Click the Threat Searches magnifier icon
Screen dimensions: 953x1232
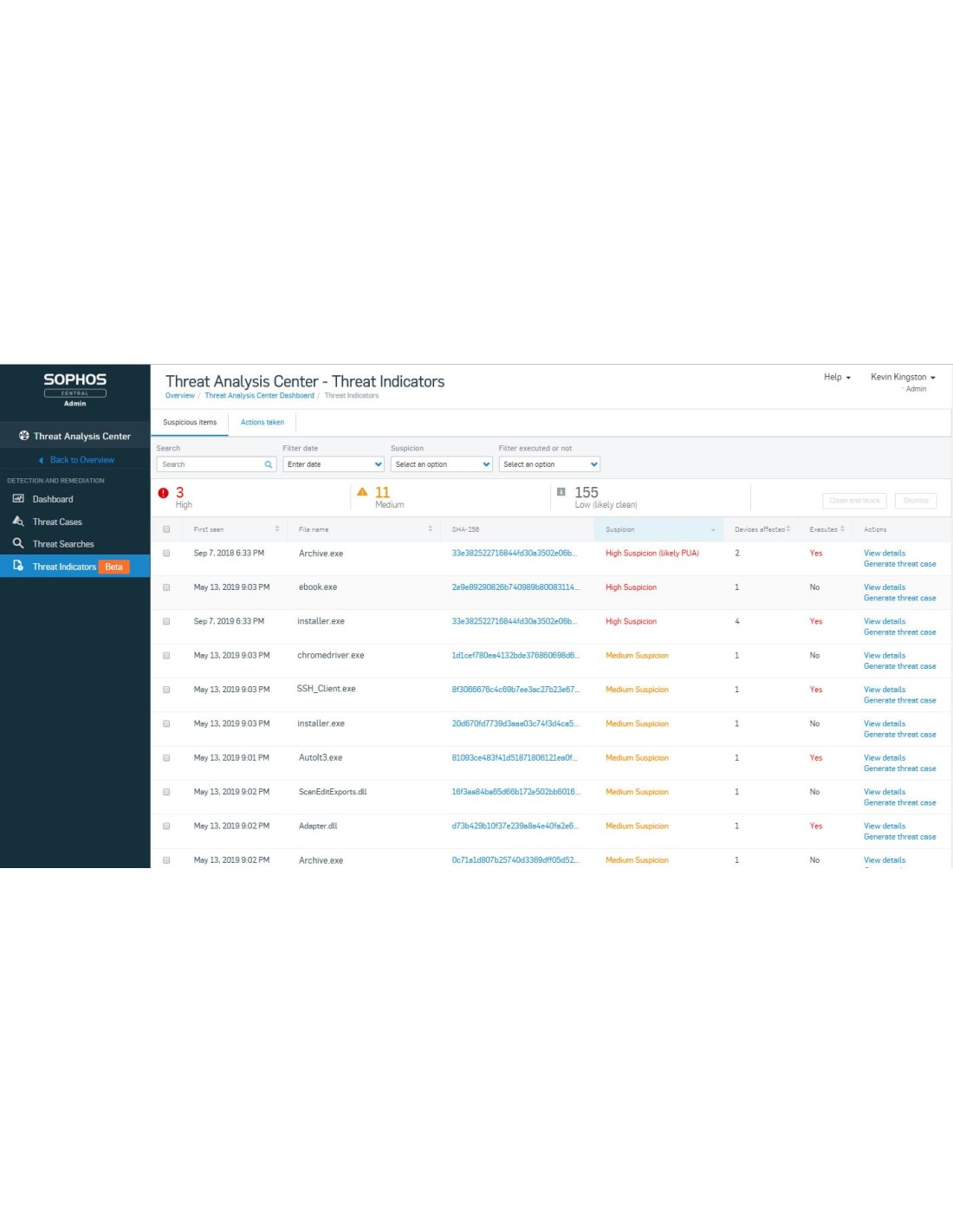tap(18, 544)
